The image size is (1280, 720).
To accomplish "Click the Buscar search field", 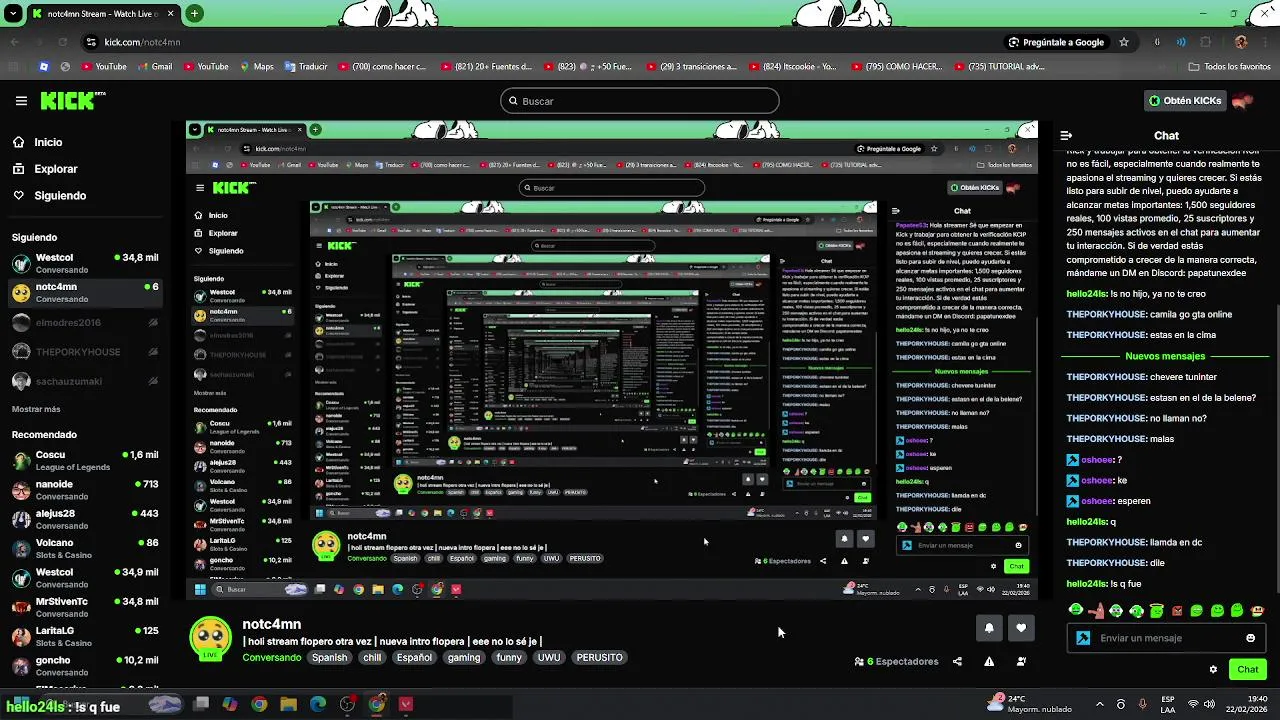I will pos(640,101).
